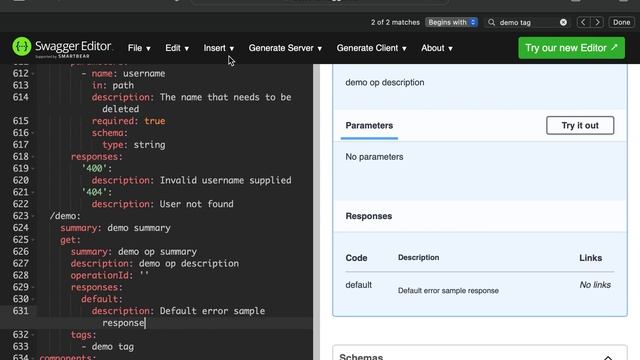Click 'type: string' on line 617
This screenshot has width=640, height=360.
[x=133, y=145]
